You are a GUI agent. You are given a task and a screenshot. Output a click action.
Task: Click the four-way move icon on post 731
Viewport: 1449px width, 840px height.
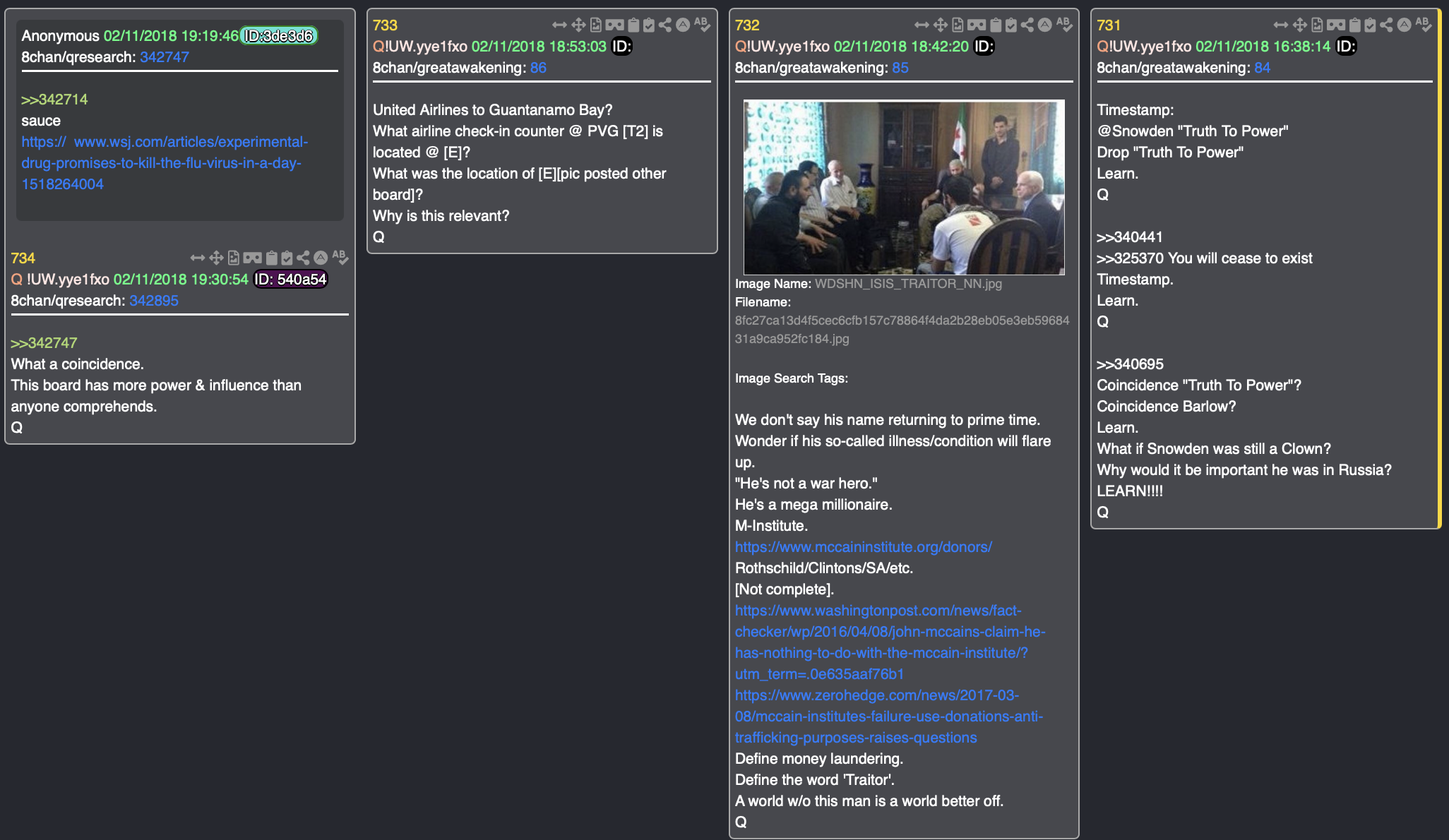[1300, 25]
